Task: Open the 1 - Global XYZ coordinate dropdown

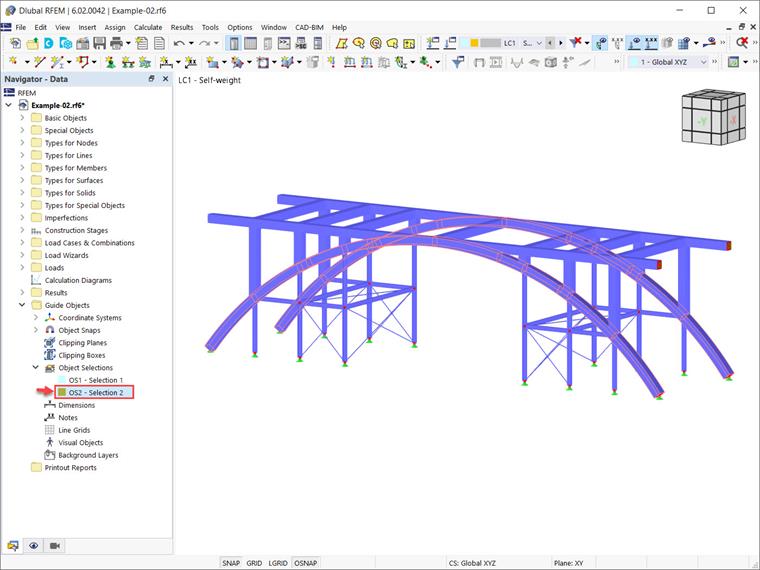Action: [x=703, y=62]
